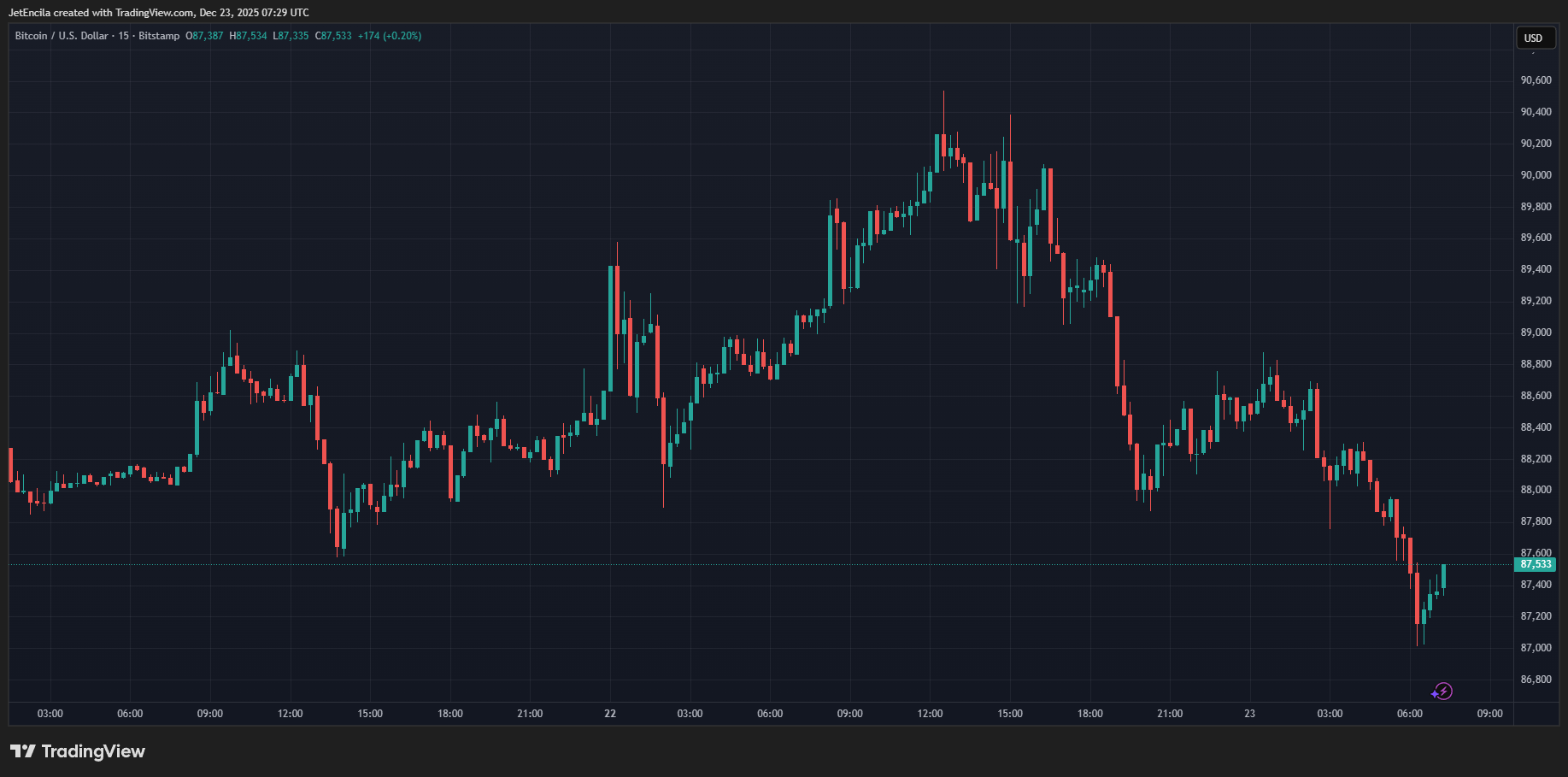The height and width of the screenshot is (777, 1568).
Task: Click the 15 interval value in legend
Action: (x=124, y=36)
